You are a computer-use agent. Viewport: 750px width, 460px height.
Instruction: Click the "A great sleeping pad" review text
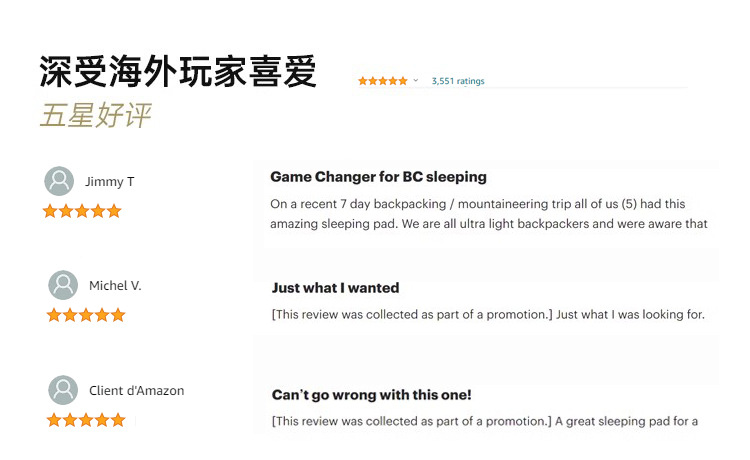626,421
